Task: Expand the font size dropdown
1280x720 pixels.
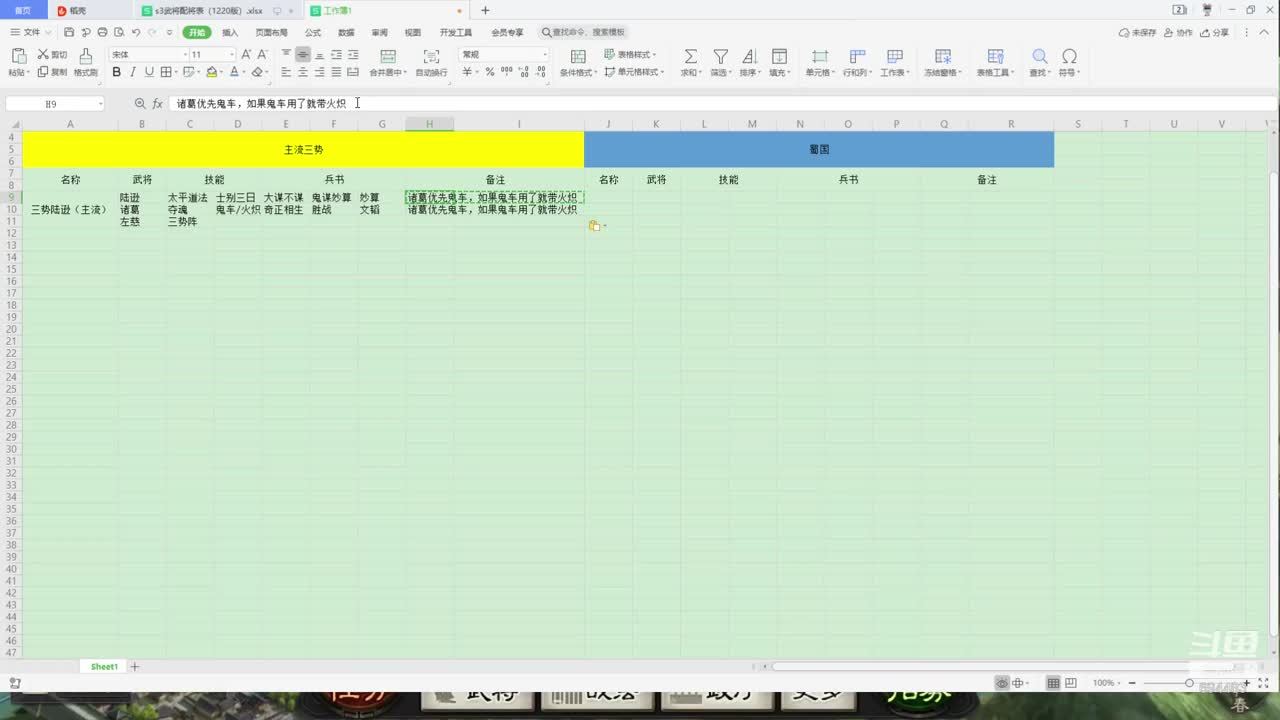Action: click(232, 55)
